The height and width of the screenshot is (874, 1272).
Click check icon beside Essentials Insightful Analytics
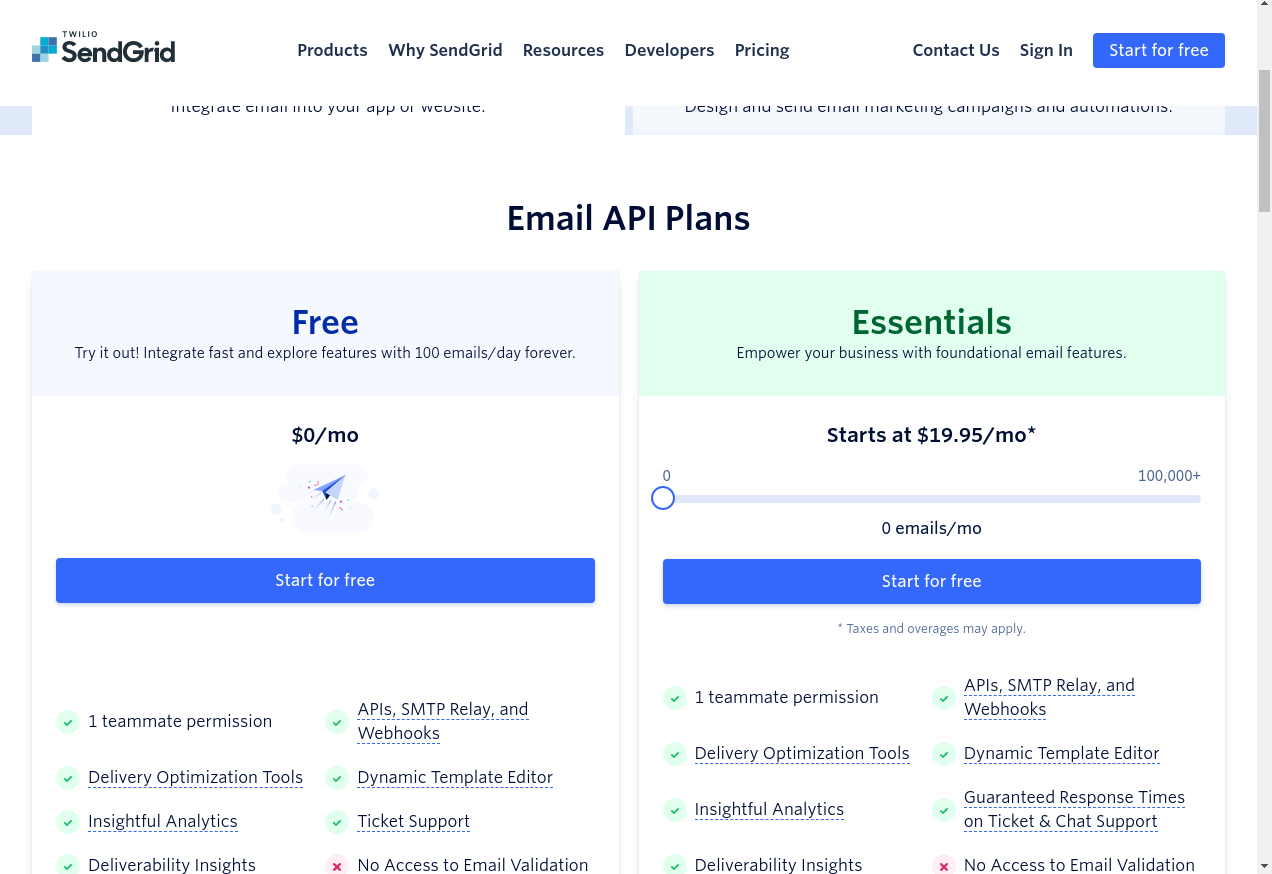click(x=675, y=810)
